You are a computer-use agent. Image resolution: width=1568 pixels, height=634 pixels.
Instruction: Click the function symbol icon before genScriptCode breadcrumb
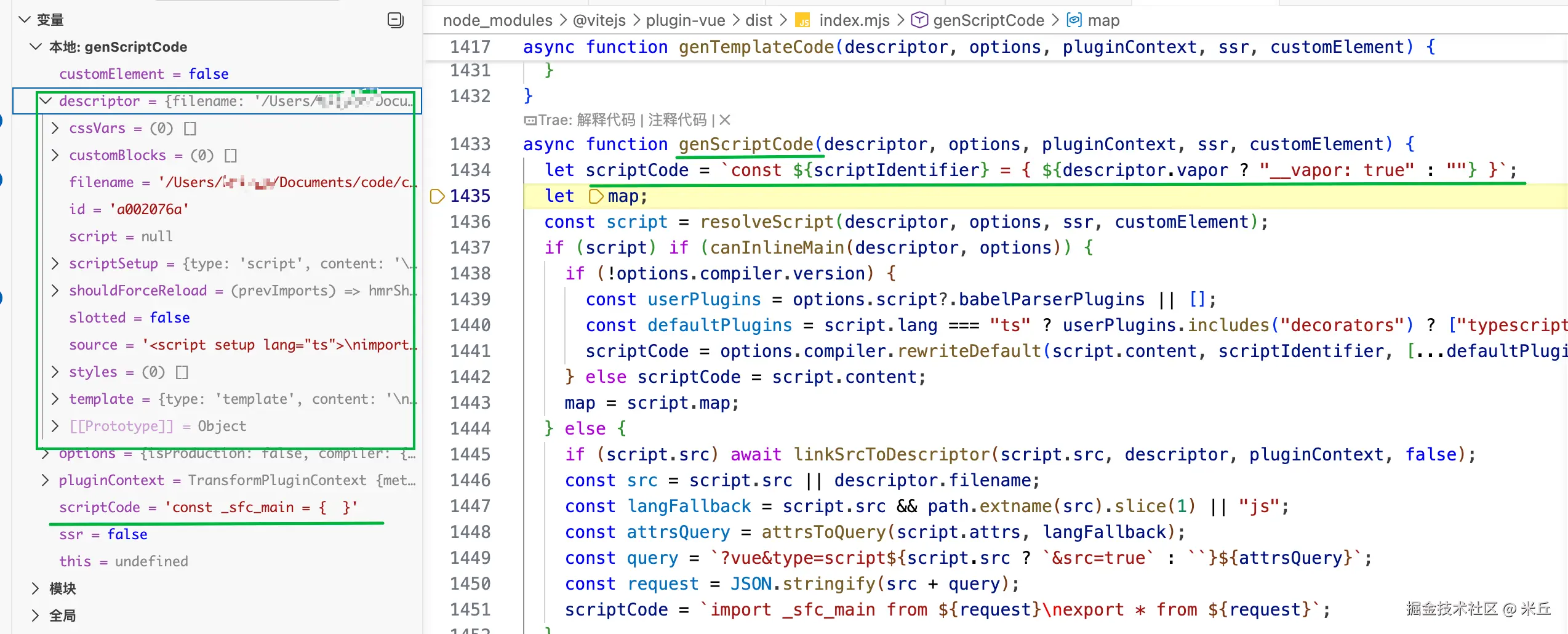(919, 20)
